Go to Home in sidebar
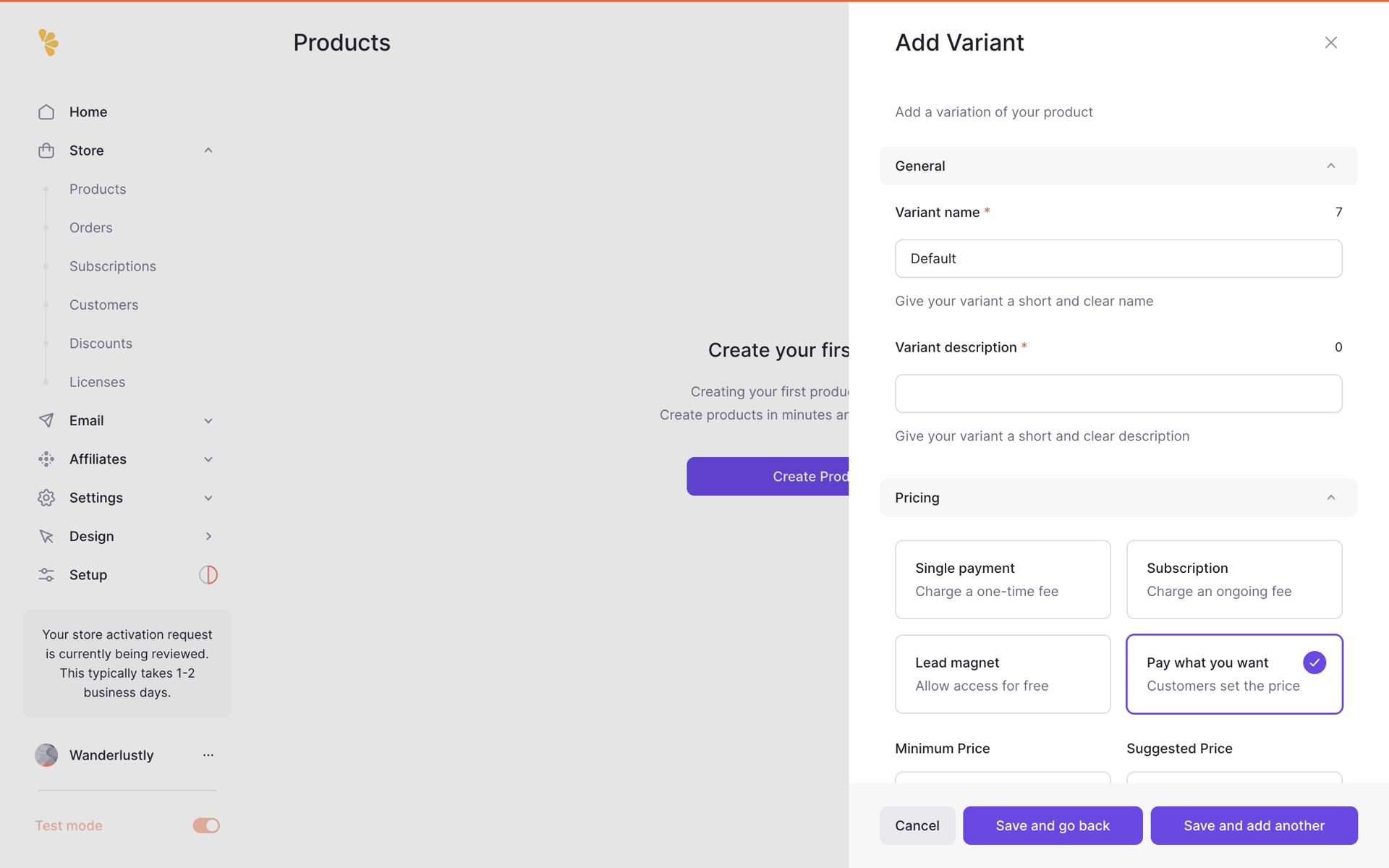Viewport: 1389px width, 868px height. 88,112
